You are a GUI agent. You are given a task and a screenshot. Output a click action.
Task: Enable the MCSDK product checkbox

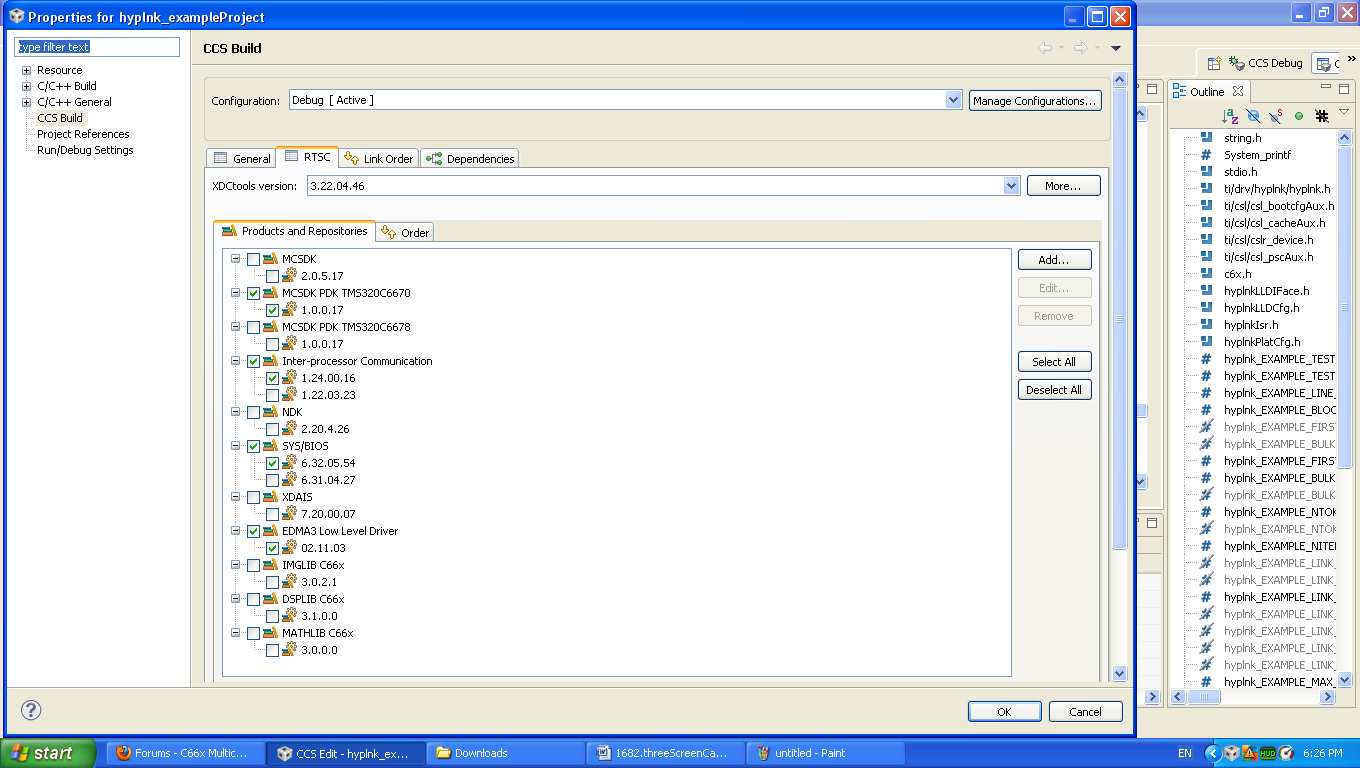click(253, 259)
